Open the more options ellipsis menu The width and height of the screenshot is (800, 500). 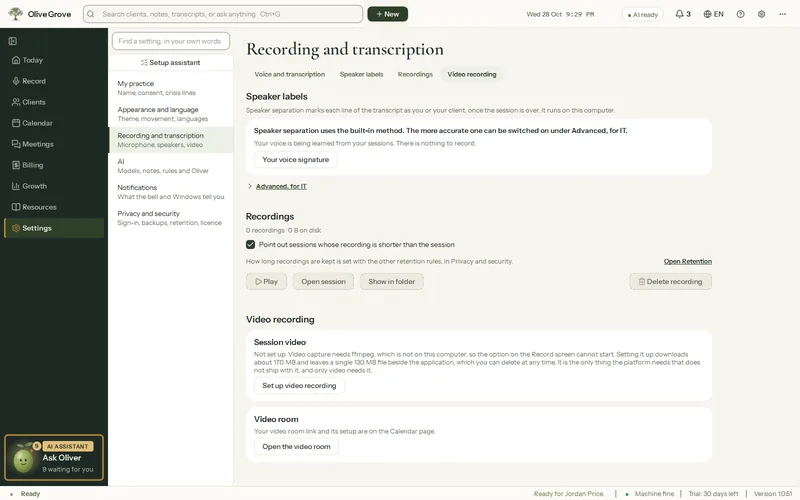click(782, 14)
